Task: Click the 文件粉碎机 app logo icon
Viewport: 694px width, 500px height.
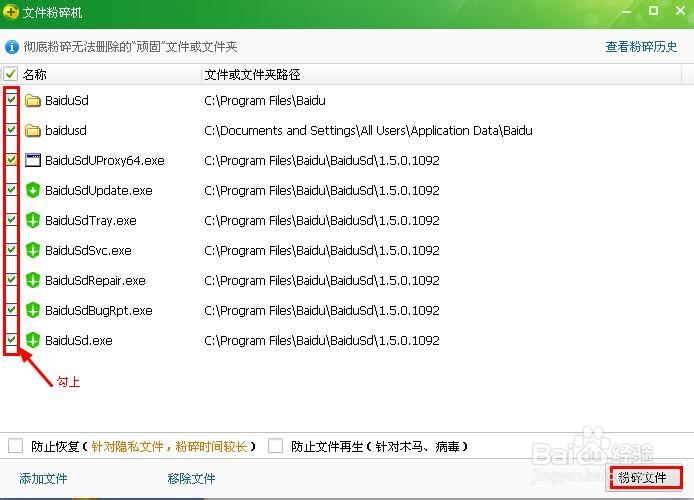Action: [x=11, y=12]
